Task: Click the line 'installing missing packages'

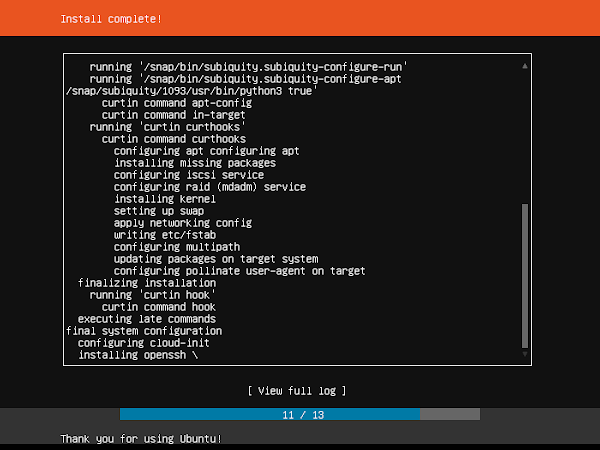Action: point(195,163)
